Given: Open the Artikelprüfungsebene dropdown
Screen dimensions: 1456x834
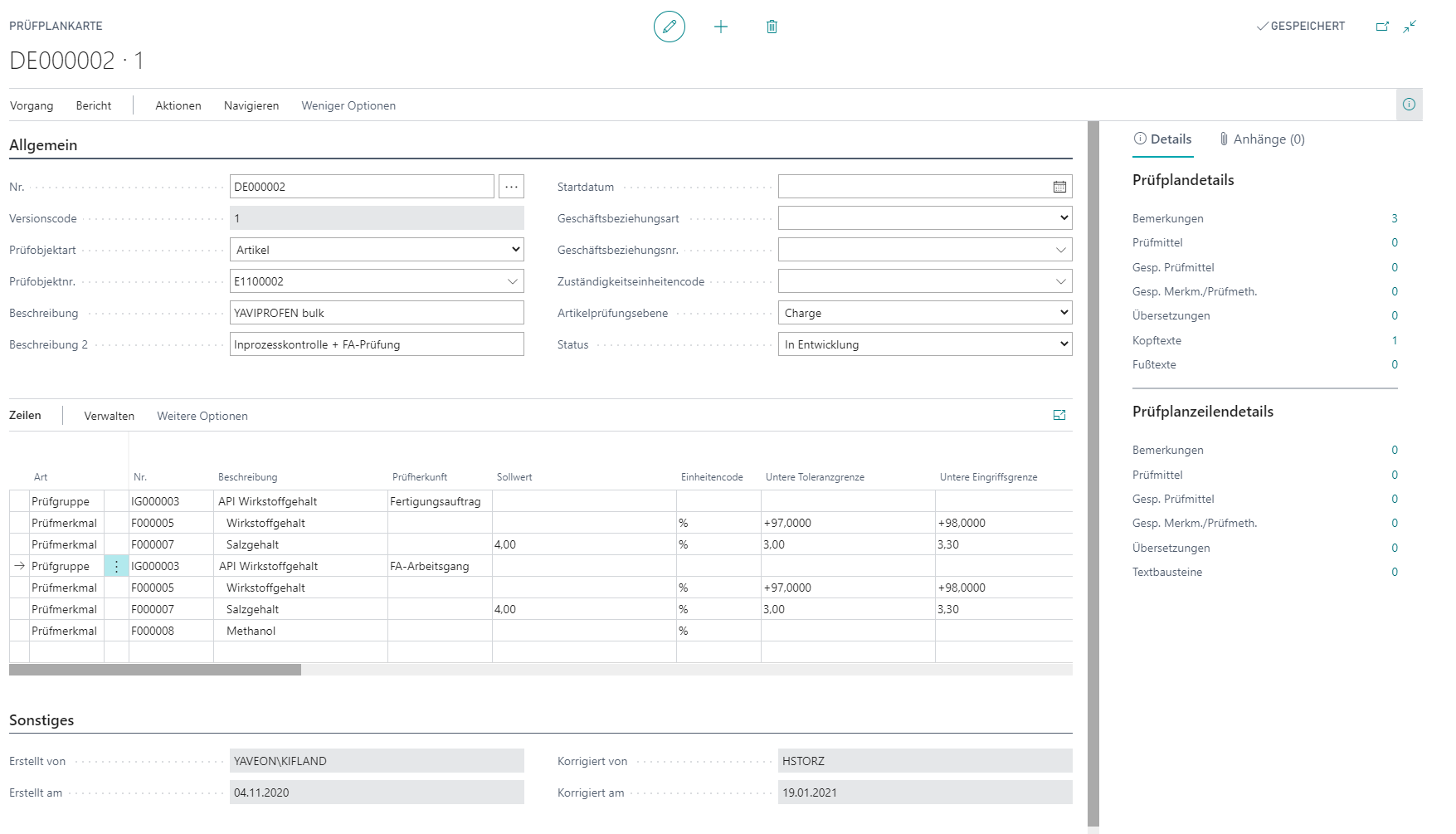Looking at the screenshot, I should click(924, 313).
